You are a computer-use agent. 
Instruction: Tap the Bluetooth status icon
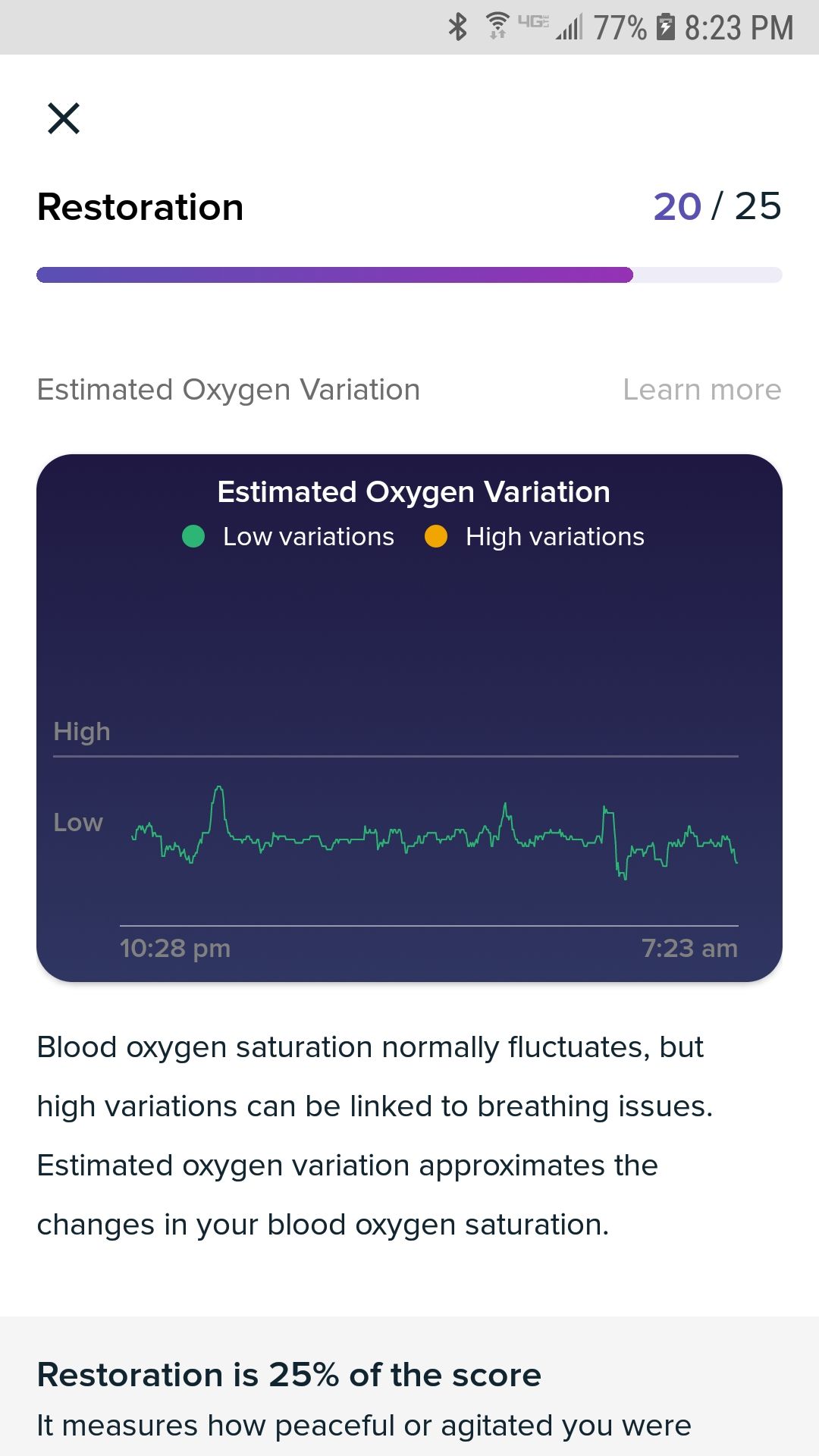point(457,27)
